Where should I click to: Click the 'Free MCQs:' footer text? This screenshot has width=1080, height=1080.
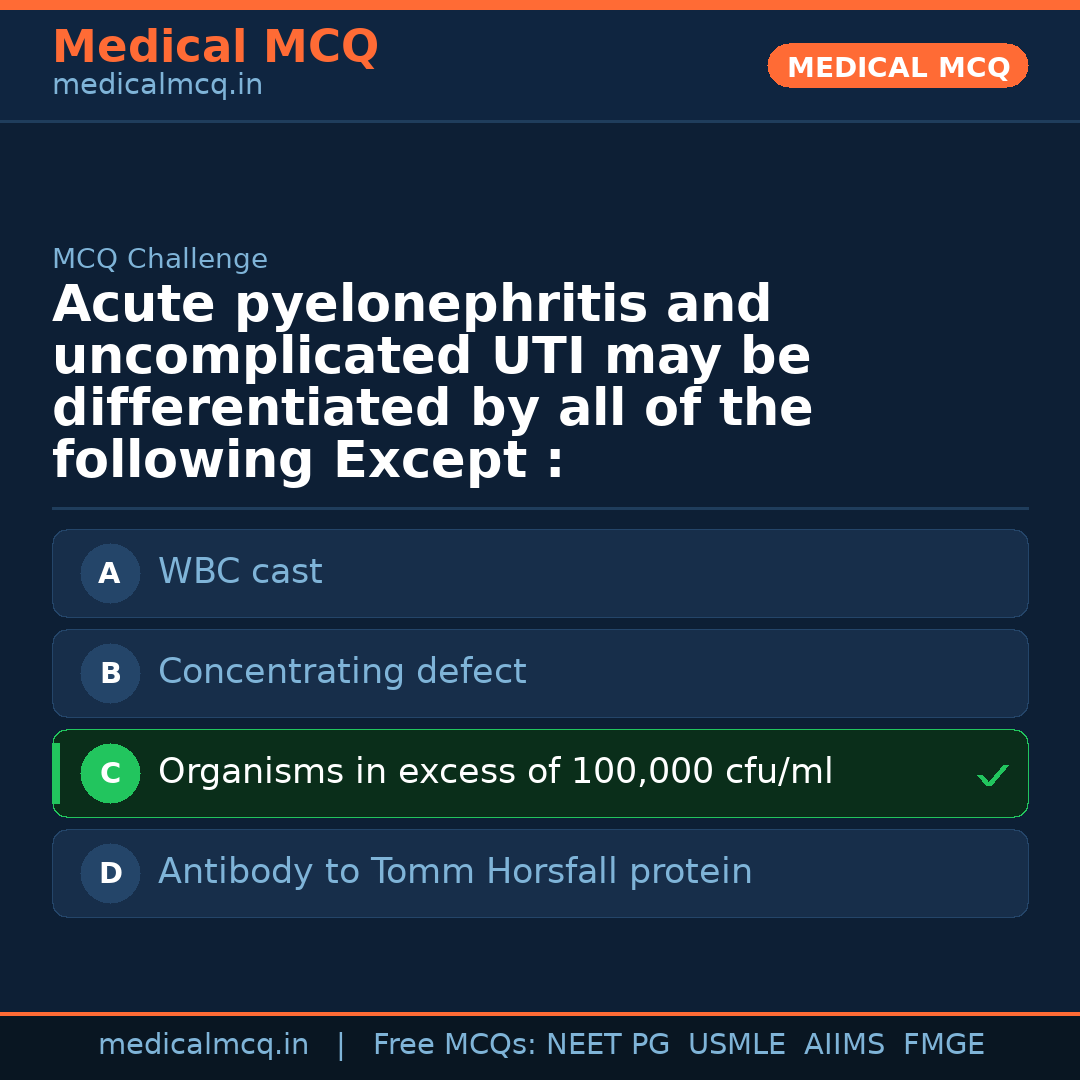tap(455, 1045)
